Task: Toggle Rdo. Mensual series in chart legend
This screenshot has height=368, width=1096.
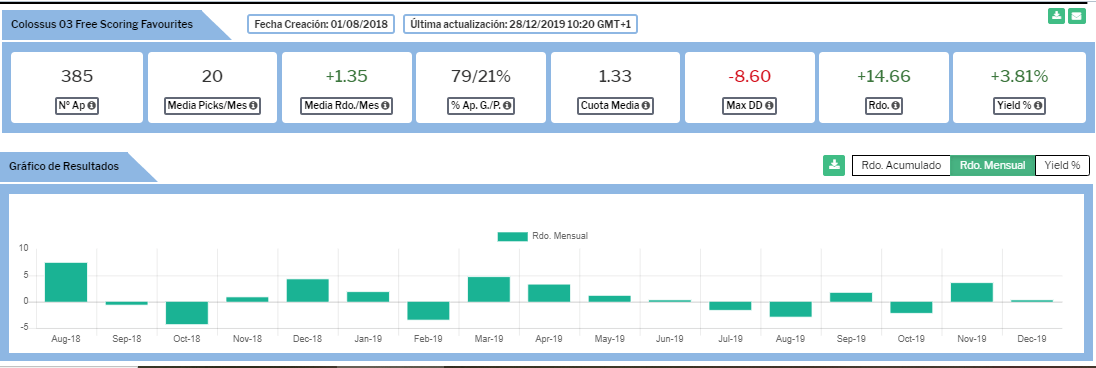Action: pyautogui.click(x=542, y=236)
